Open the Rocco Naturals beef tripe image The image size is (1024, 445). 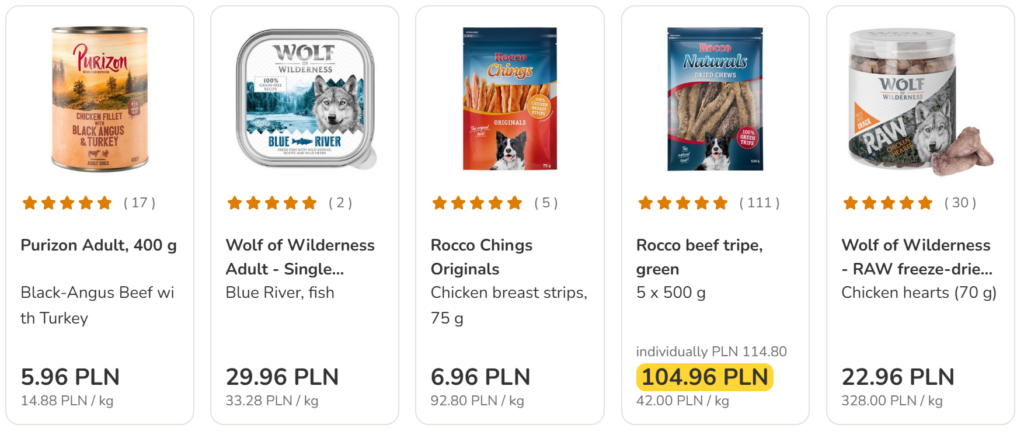[x=715, y=99]
